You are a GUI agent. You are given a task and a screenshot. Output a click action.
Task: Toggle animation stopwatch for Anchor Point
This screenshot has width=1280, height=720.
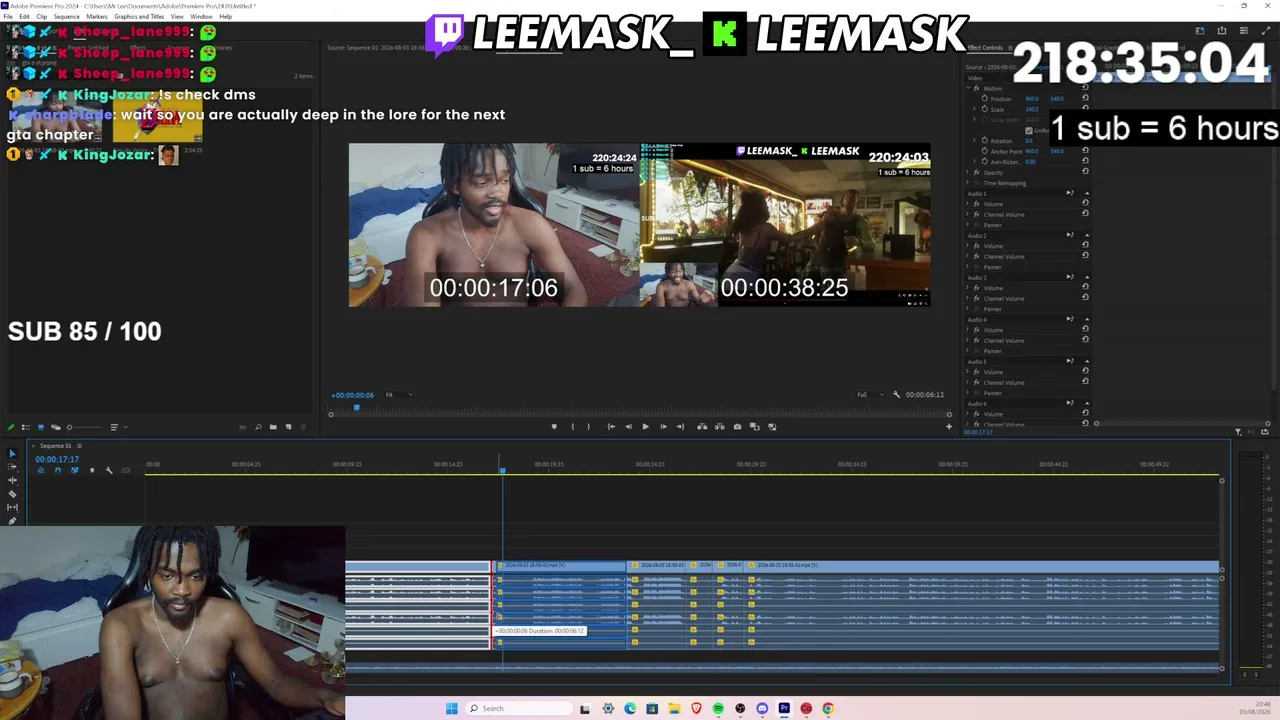(x=984, y=151)
